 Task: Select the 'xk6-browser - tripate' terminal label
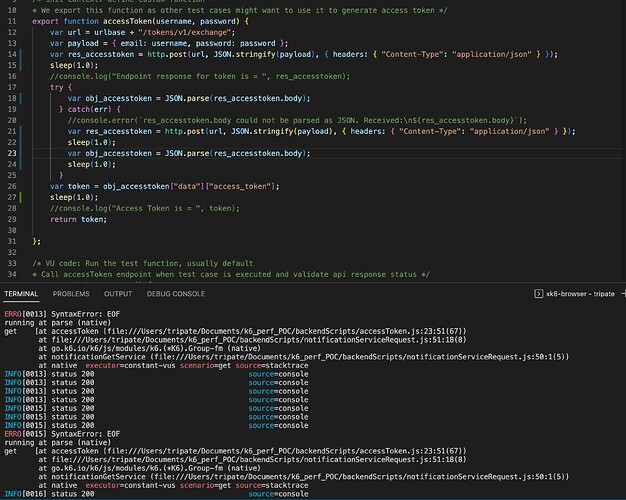click(580, 294)
